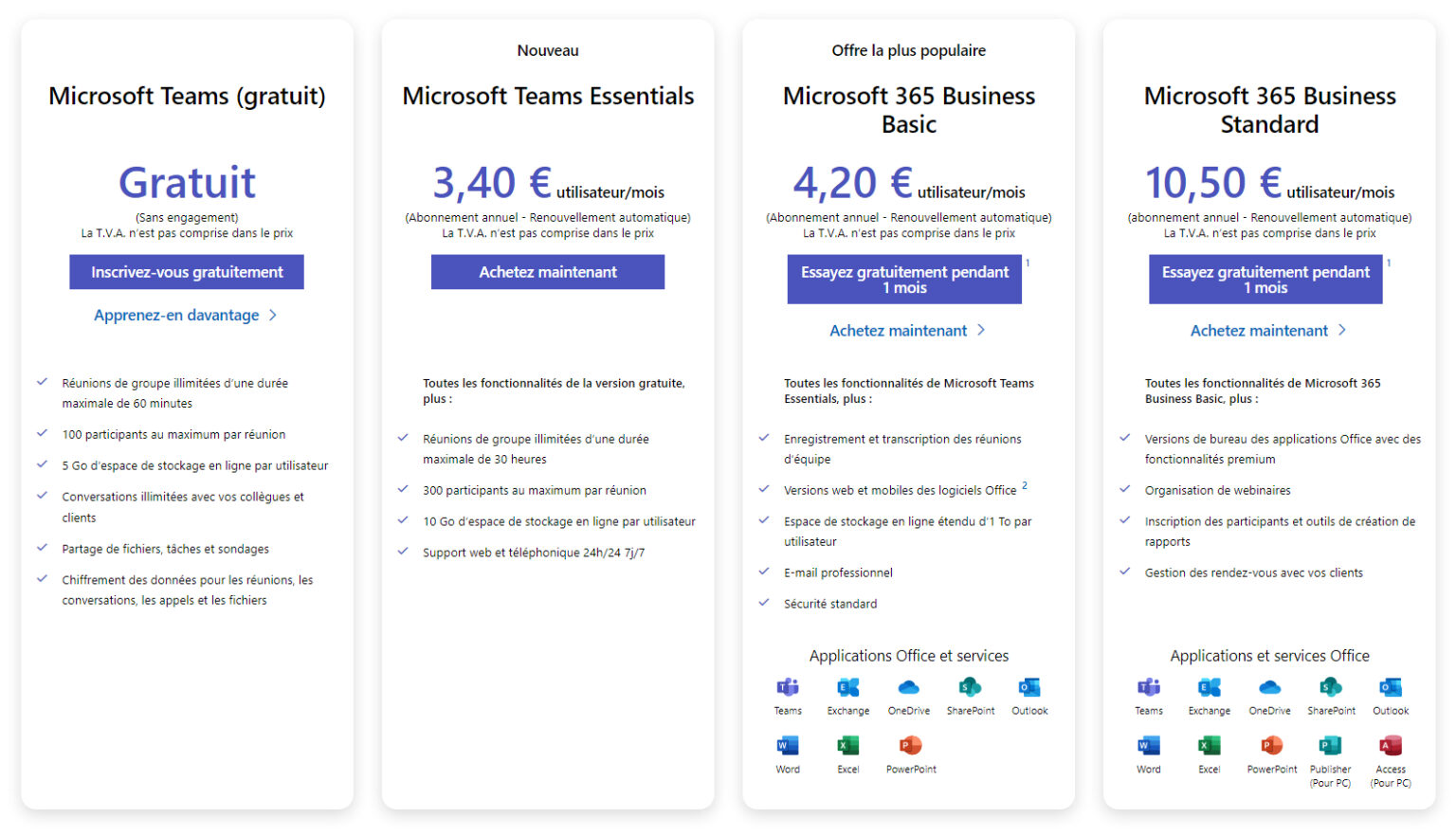This screenshot has width=1456, height=836.
Task: Click the Word icon under Business Standard
Action: coord(1148,746)
